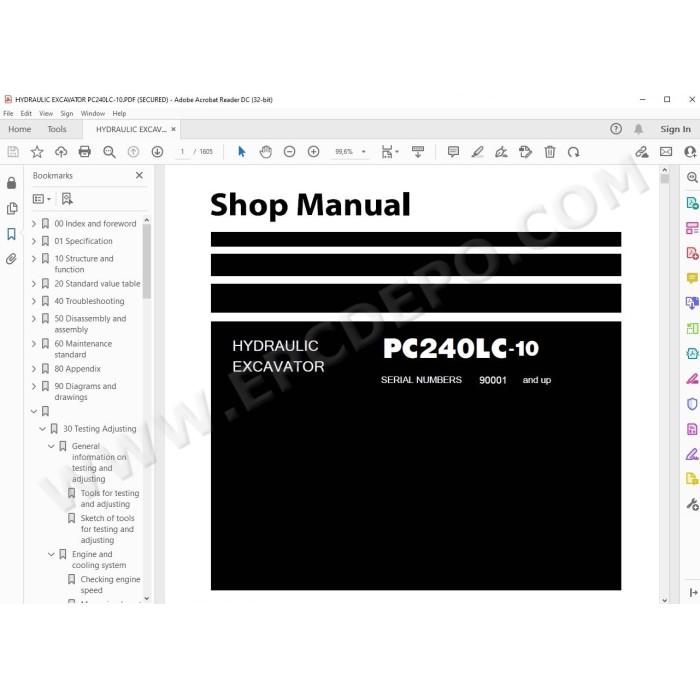Print the document with printer icon
The width and height of the screenshot is (700, 700).
[x=84, y=152]
